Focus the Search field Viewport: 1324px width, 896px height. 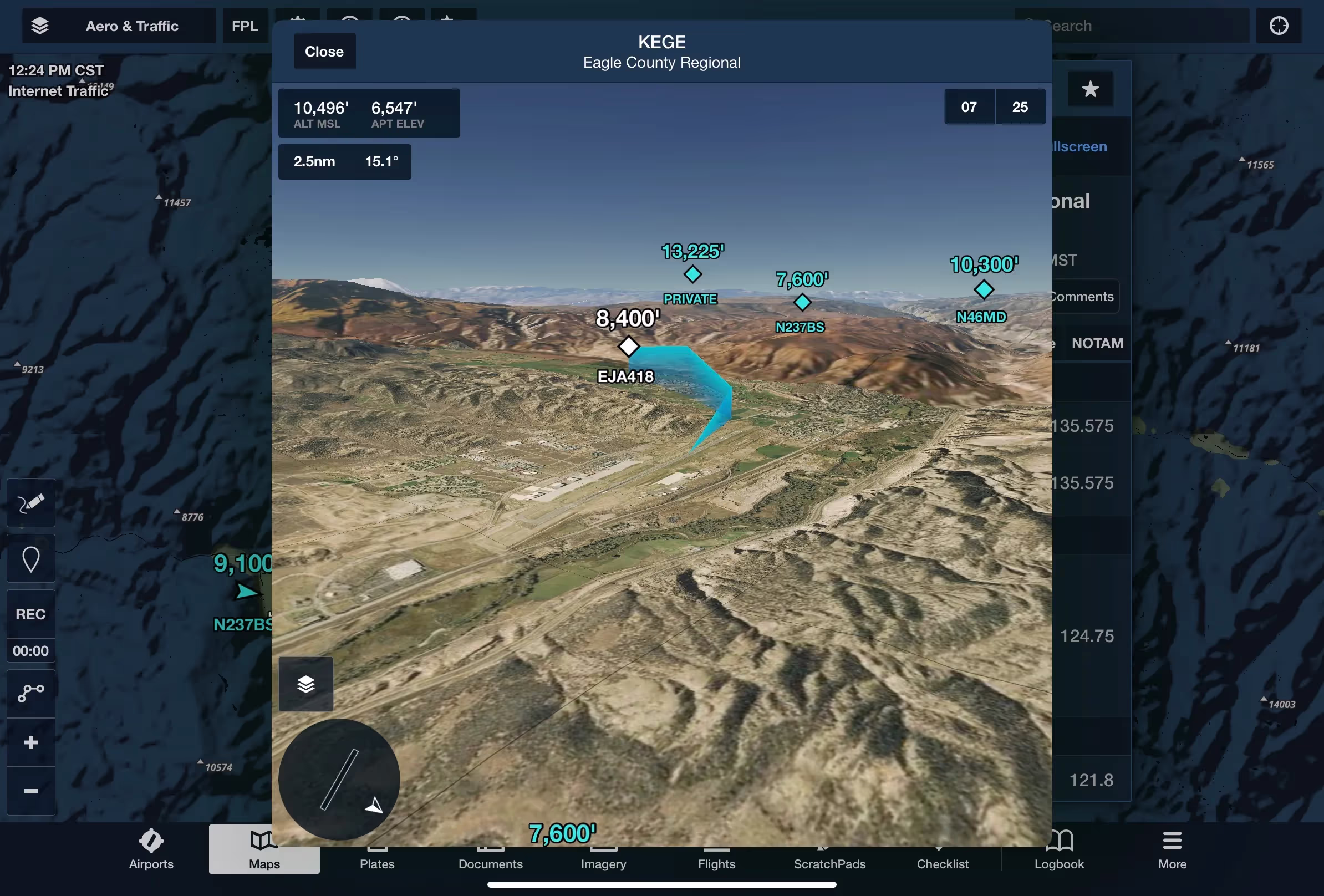click(1132, 26)
